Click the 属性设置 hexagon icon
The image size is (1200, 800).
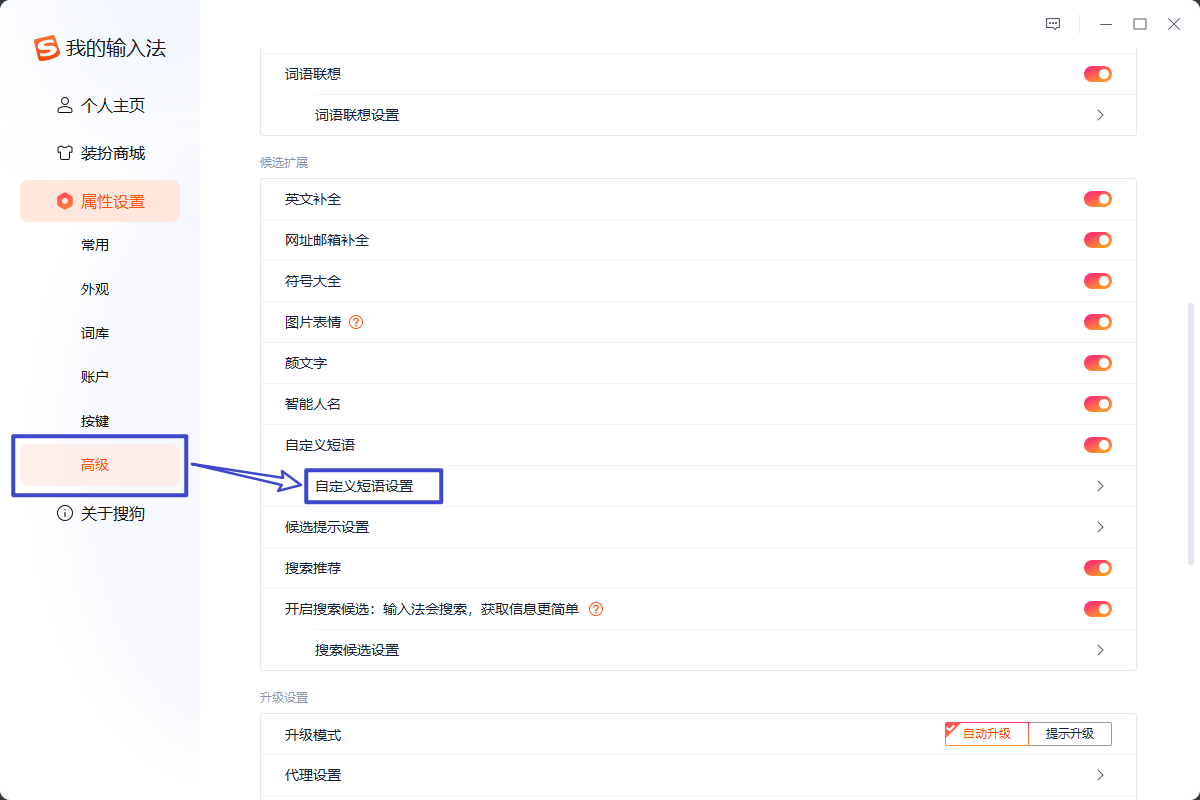(65, 201)
